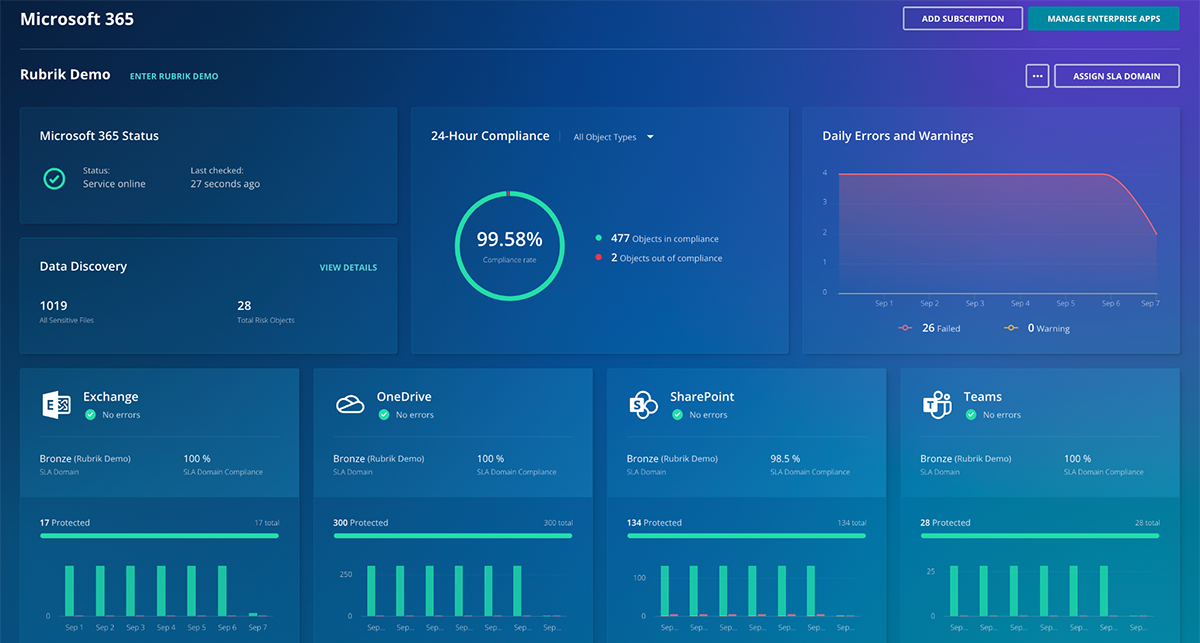Viewport: 1200px width, 643px height.
Task: Select the Exchange Sep 1 bar
Action: 70,591
